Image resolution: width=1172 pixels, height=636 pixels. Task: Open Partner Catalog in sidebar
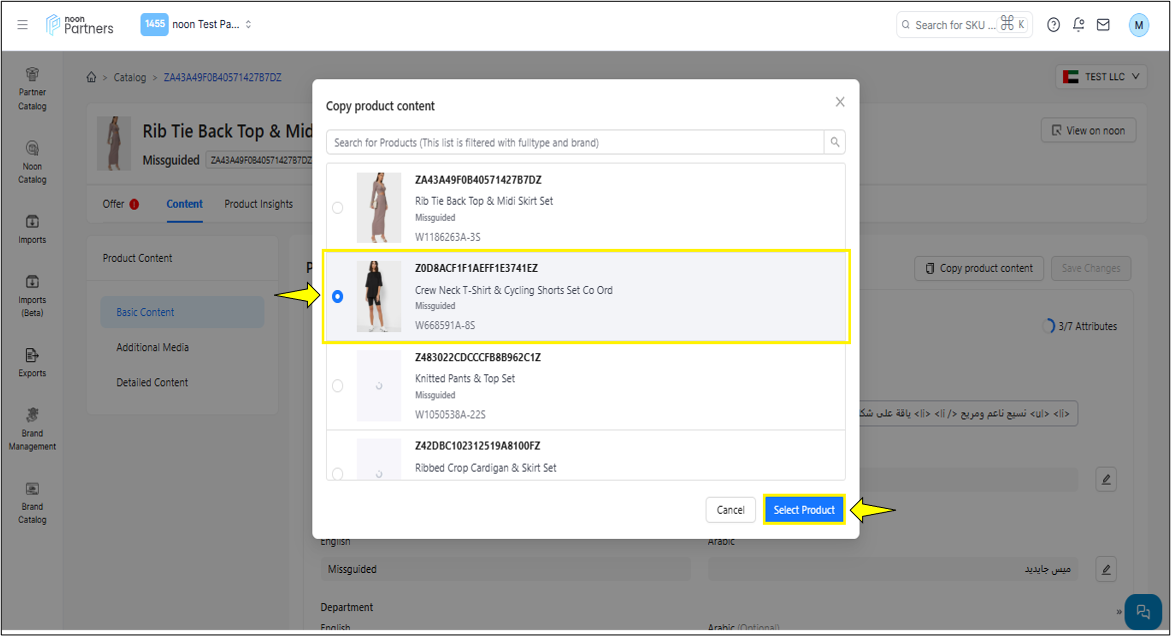tap(32, 87)
